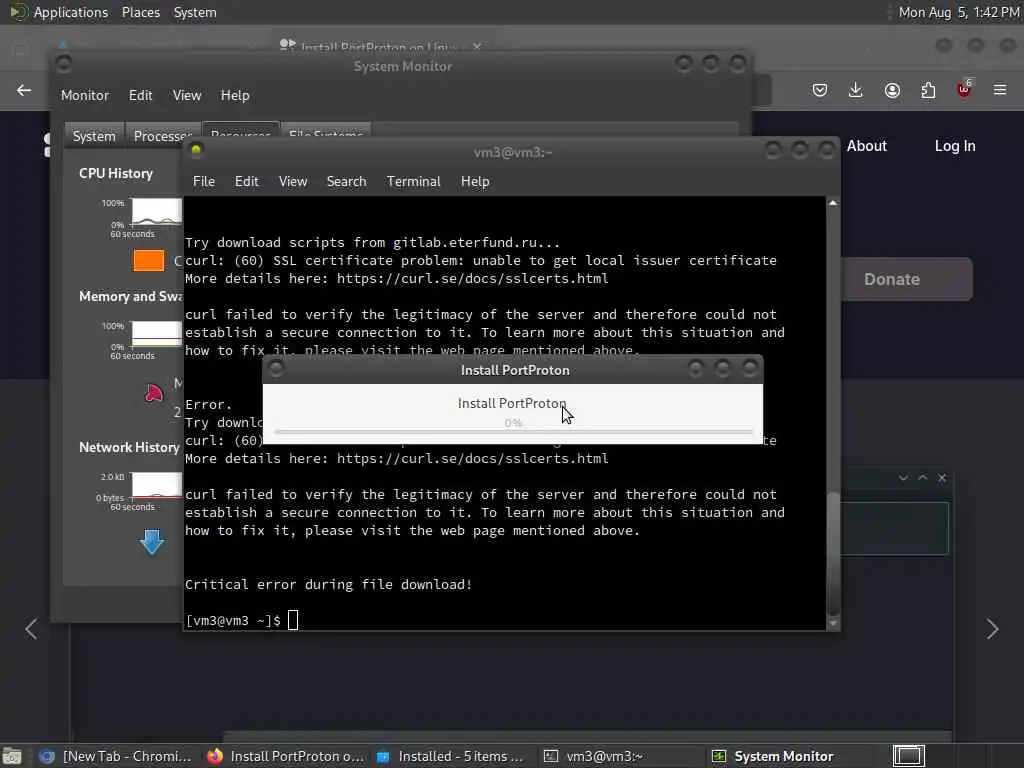Click the Install PortProton dialog window menu icon
The width and height of the screenshot is (1024, 768).
pos(276,369)
